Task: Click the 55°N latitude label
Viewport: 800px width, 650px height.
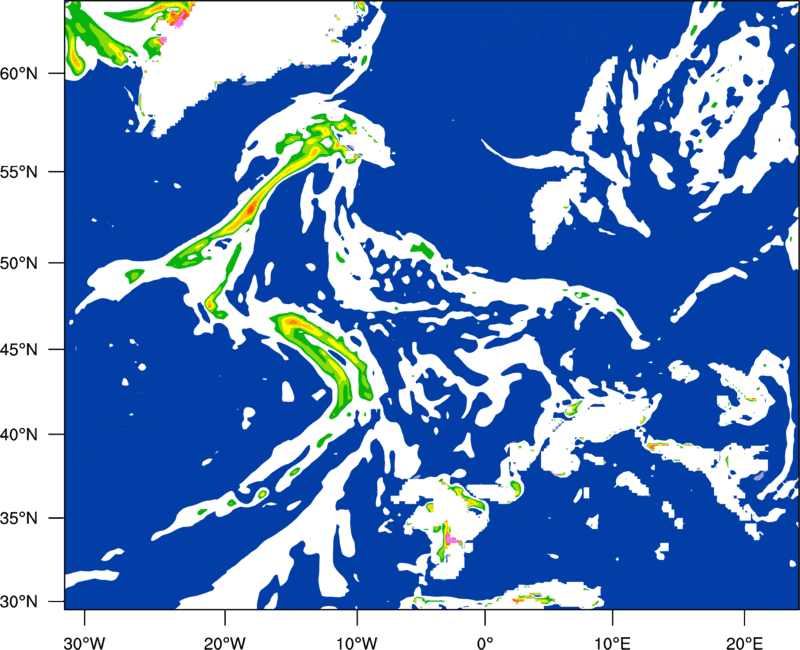Action: [x=19, y=171]
